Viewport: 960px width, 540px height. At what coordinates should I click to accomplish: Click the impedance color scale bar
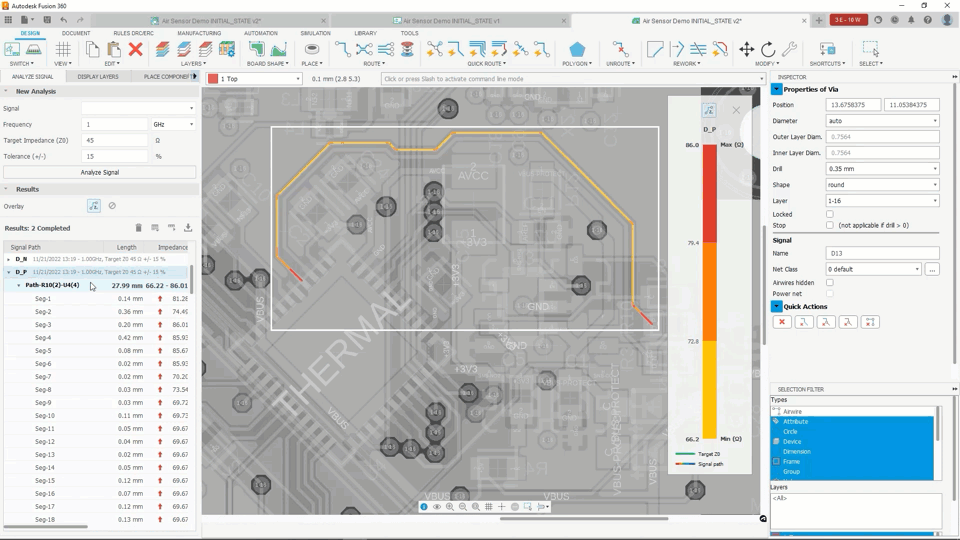pyautogui.click(x=710, y=290)
